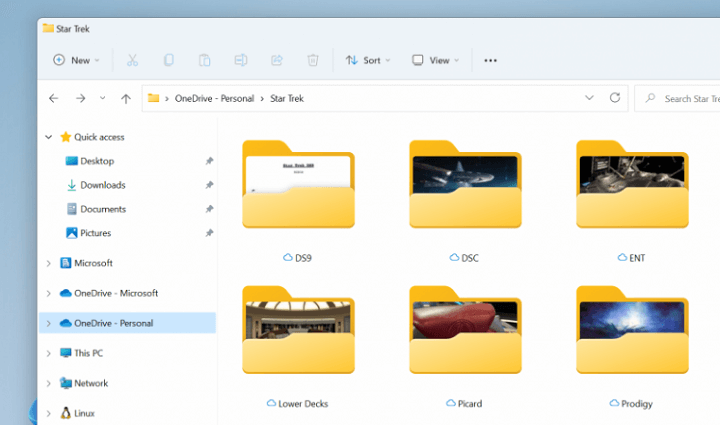
Task: Select the Prodigy folder thumbnail
Action: [x=632, y=330]
